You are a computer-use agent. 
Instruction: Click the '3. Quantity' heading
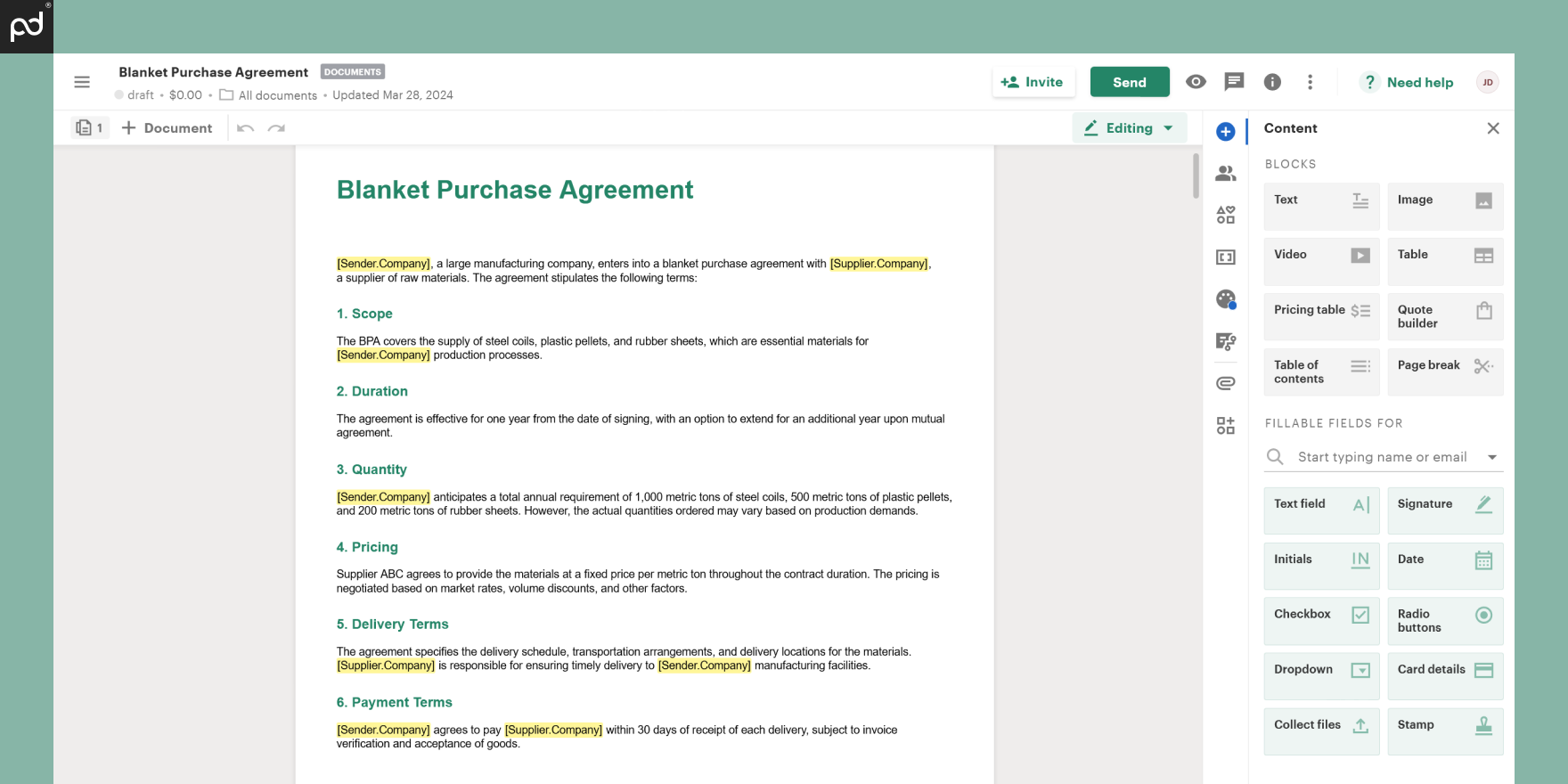point(372,470)
